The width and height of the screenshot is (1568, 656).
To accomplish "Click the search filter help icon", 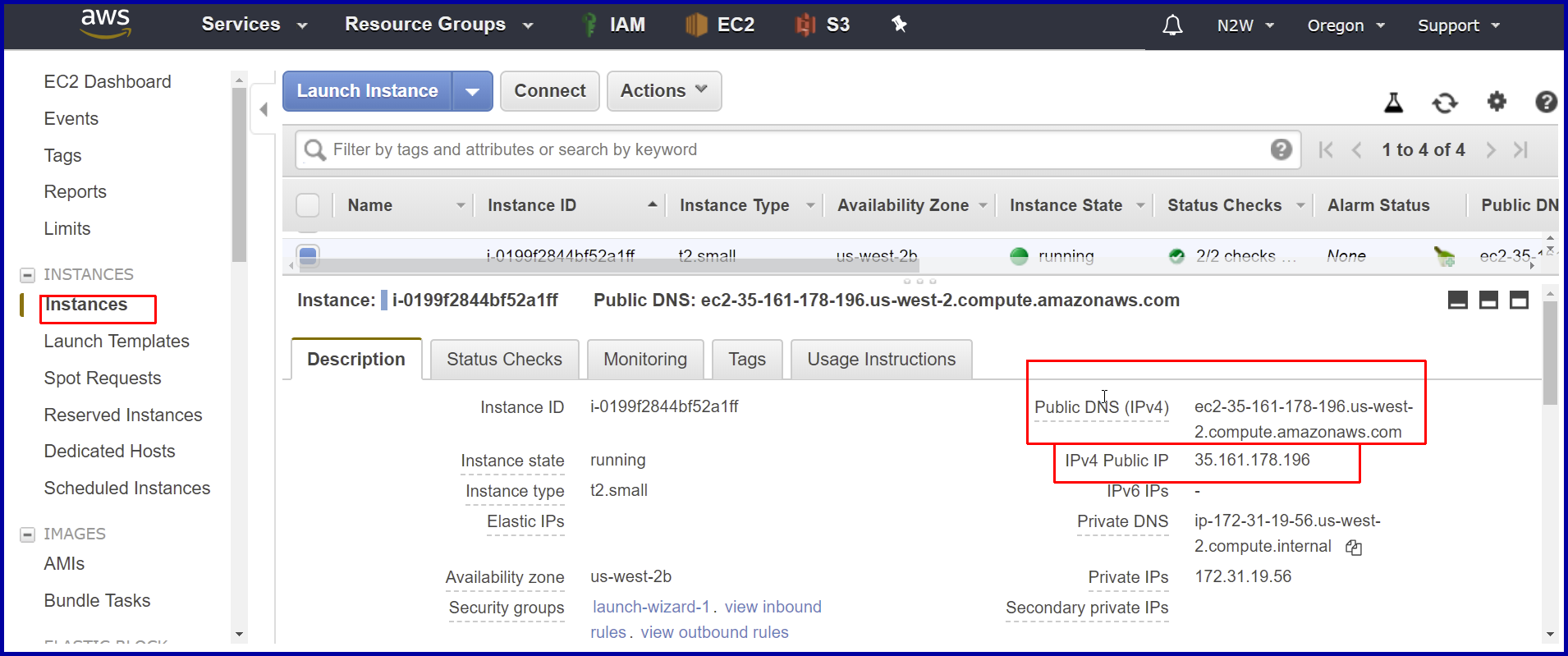I will pos(1281,149).
